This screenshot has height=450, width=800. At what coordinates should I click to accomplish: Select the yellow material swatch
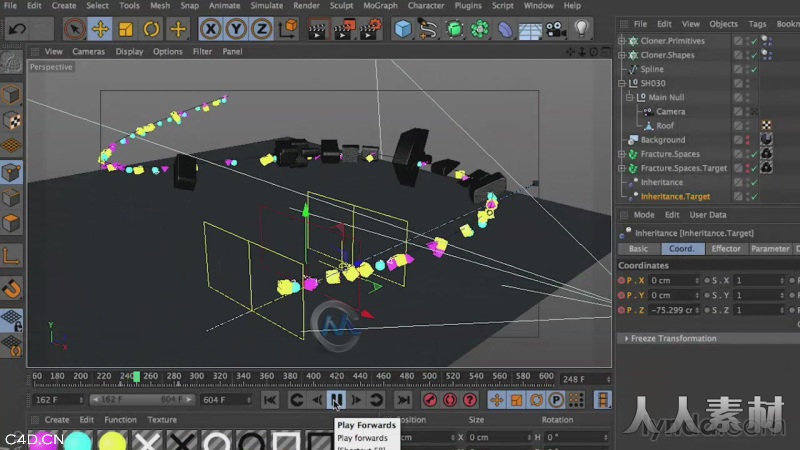[112, 442]
